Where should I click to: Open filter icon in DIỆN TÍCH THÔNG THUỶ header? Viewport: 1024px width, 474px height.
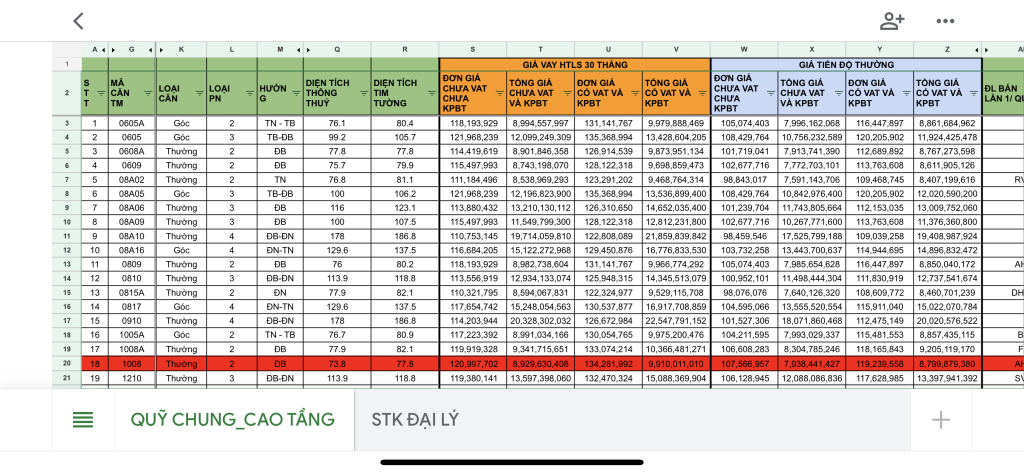(x=364, y=93)
